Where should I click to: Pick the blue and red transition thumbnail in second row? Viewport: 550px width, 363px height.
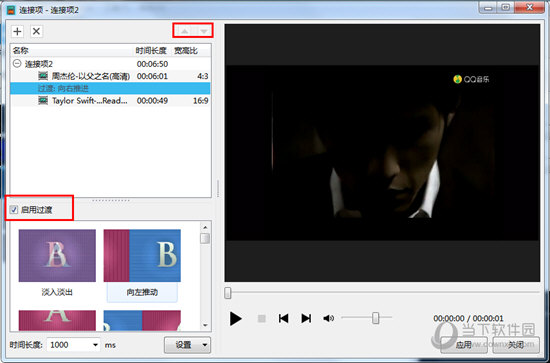pyautogui.click(x=142, y=320)
